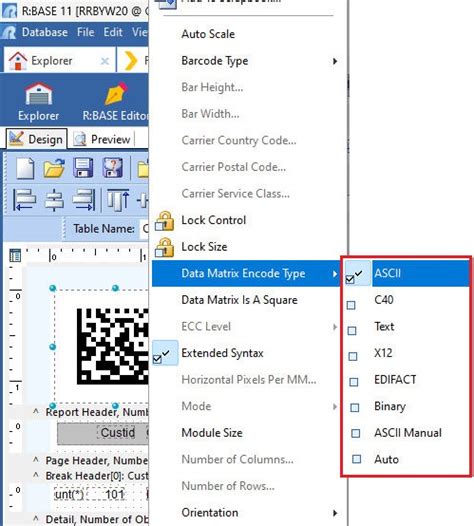Align selected objects left
The image size is (474, 526).
tap(24, 200)
